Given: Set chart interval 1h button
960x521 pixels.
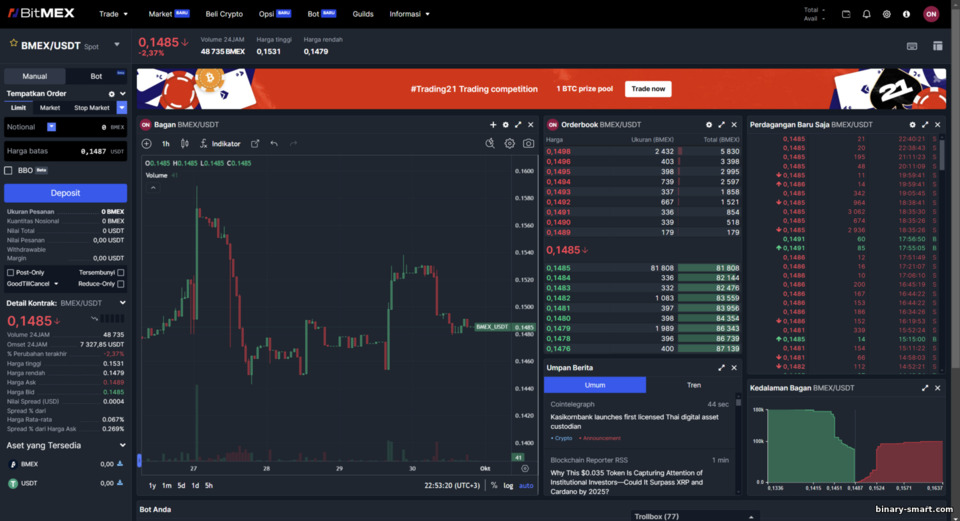Looking at the screenshot, I should coord(165,144).
